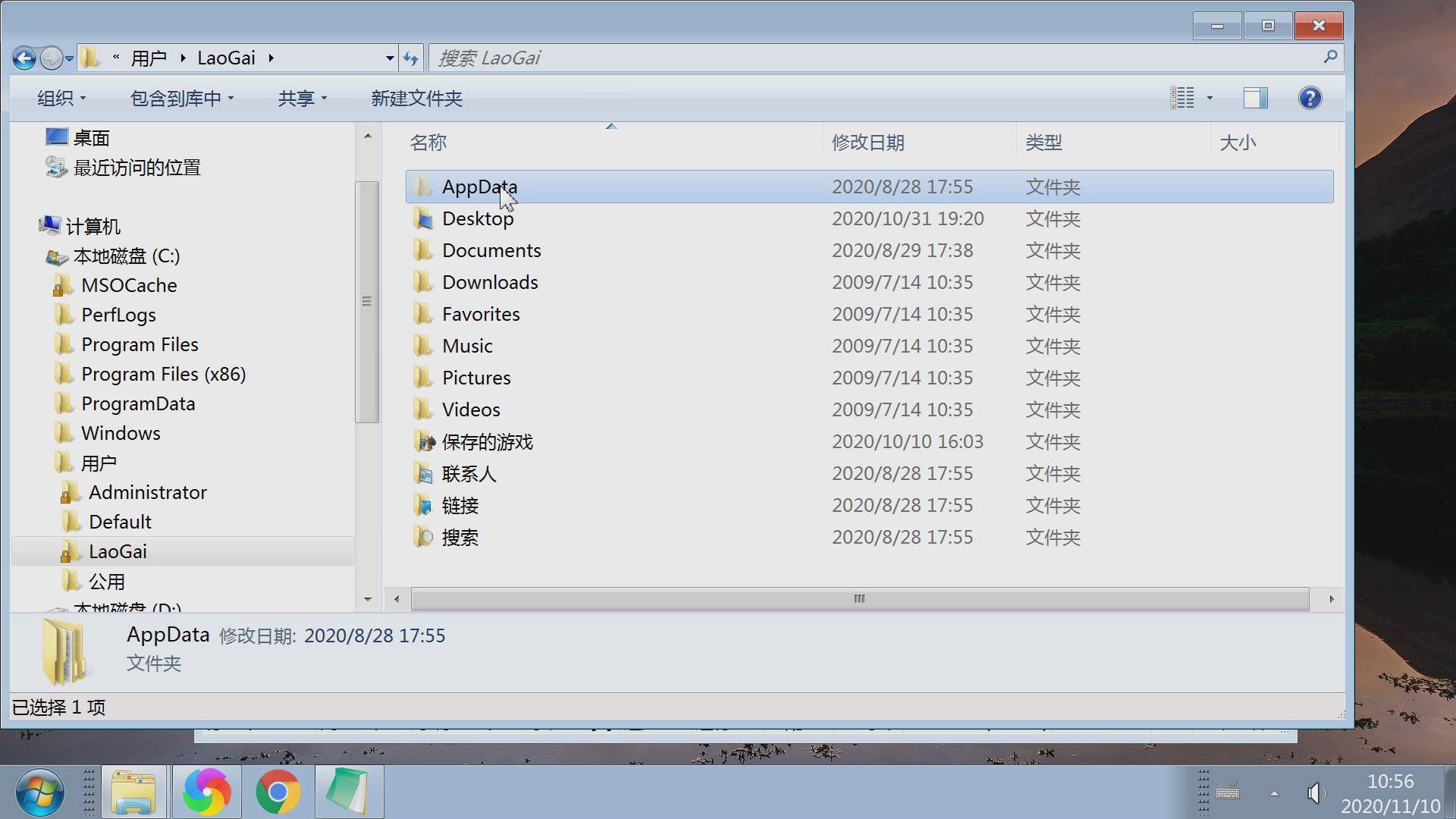Open the Desktop folder
Screen dimensions: 1456x819
point(478,218)
